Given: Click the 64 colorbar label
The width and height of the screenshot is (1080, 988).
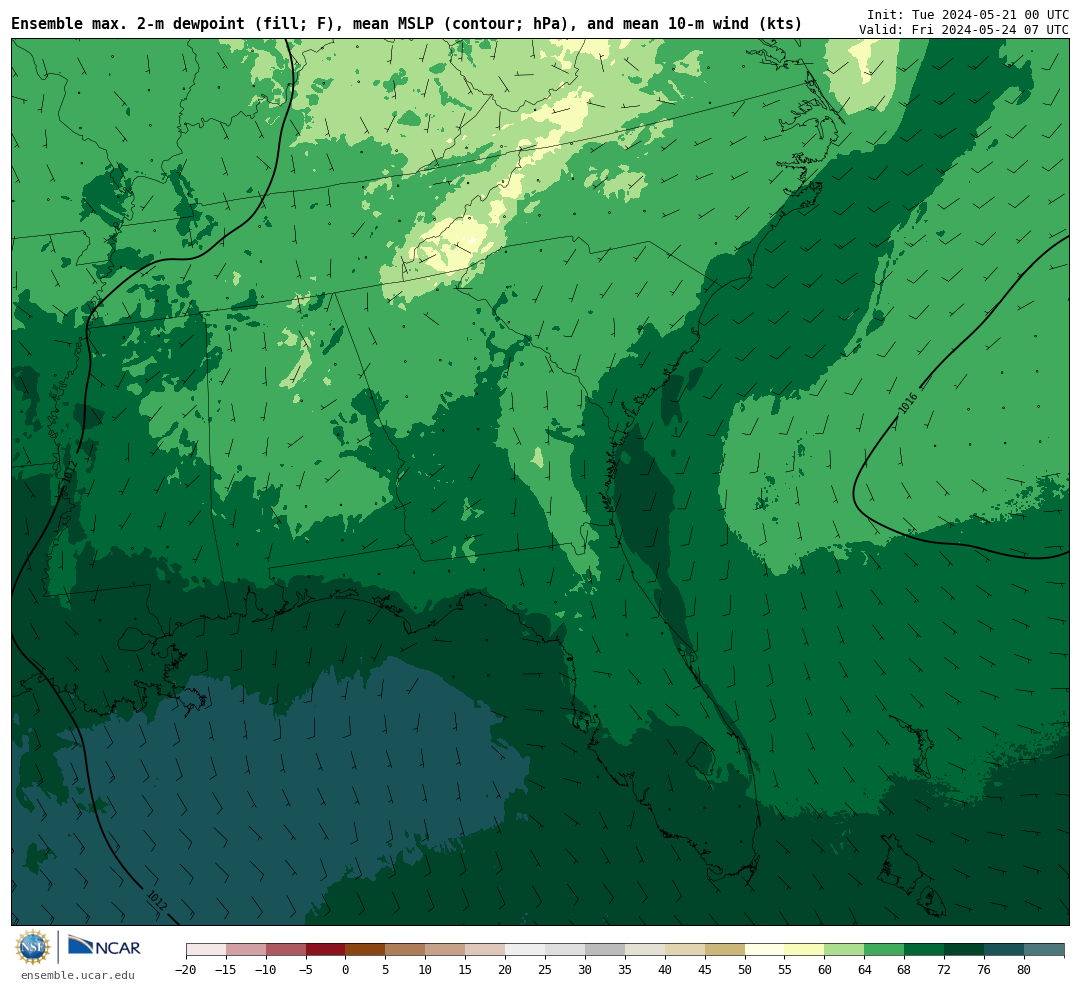Looking at the screenshot, I should tap(864, 969).
